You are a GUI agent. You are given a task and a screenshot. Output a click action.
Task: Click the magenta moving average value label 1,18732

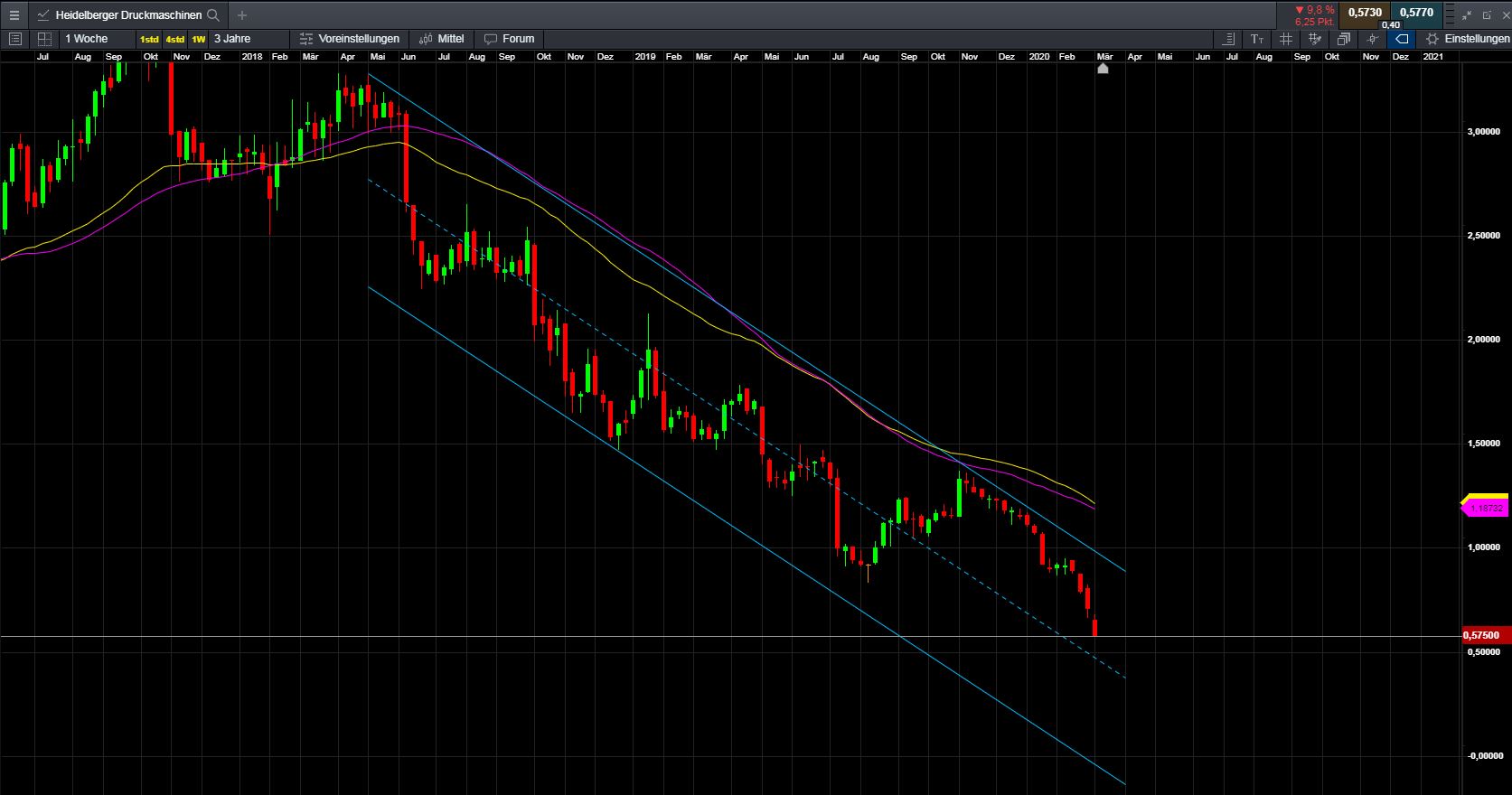[1486, 510]
